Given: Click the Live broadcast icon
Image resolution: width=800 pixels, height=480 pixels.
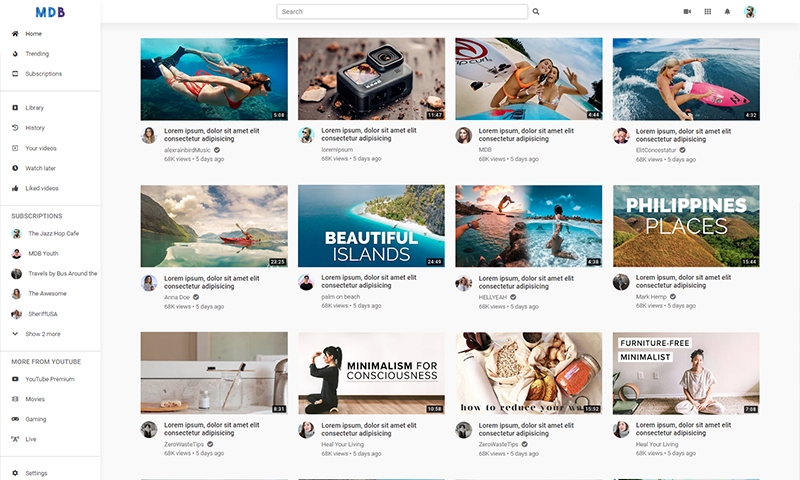Looking at the screenshot, I should 15,439.
